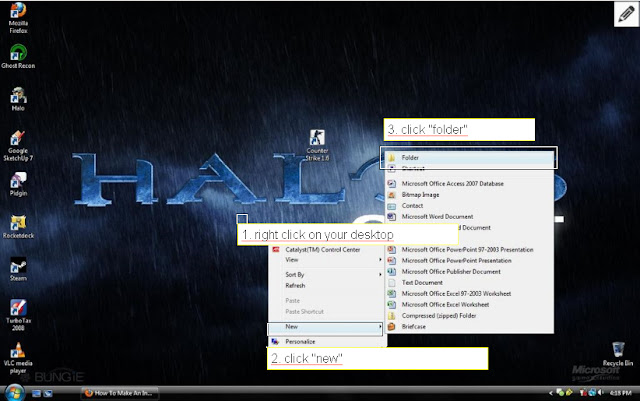Image resolution: width=640 pixels, height=401 pixels.
Task: Show hidden tray icons with the chevron
Action: coord(551,393)
